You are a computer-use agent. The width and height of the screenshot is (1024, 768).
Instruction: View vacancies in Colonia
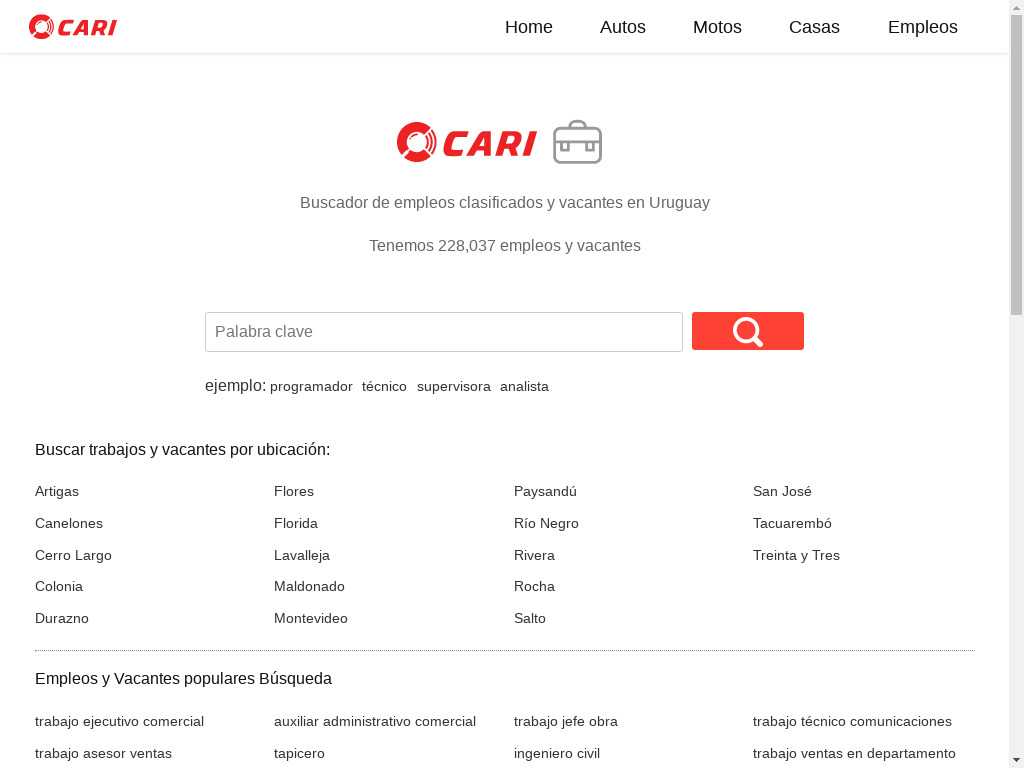[x=59, y=586]
